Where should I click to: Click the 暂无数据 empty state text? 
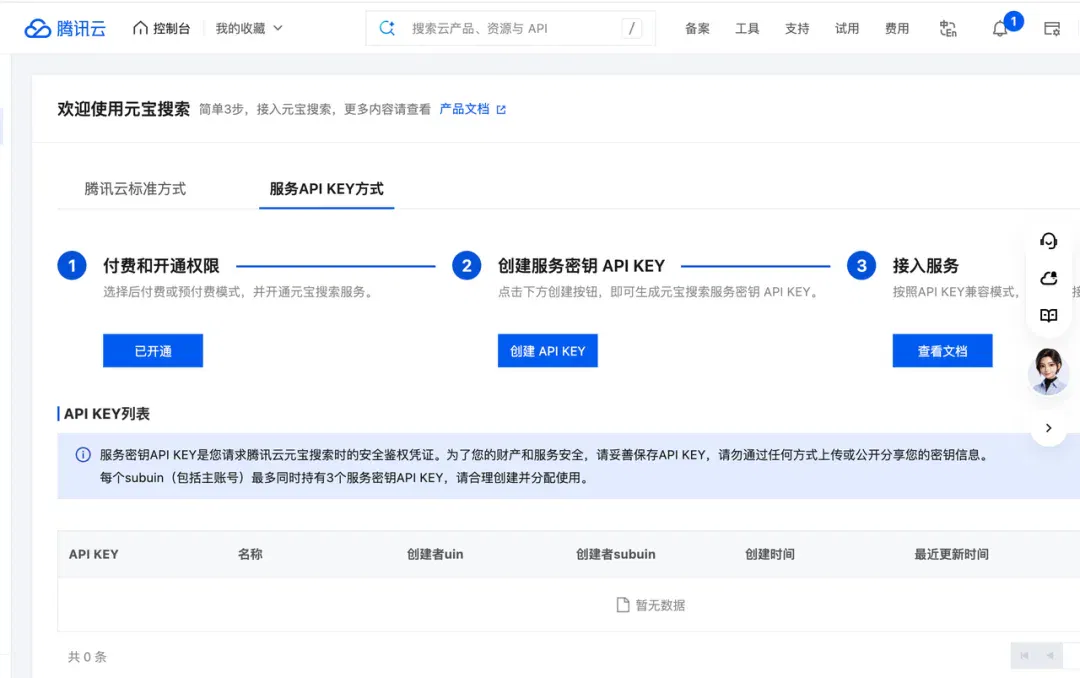pyautogui.click(x=660, y=605)
